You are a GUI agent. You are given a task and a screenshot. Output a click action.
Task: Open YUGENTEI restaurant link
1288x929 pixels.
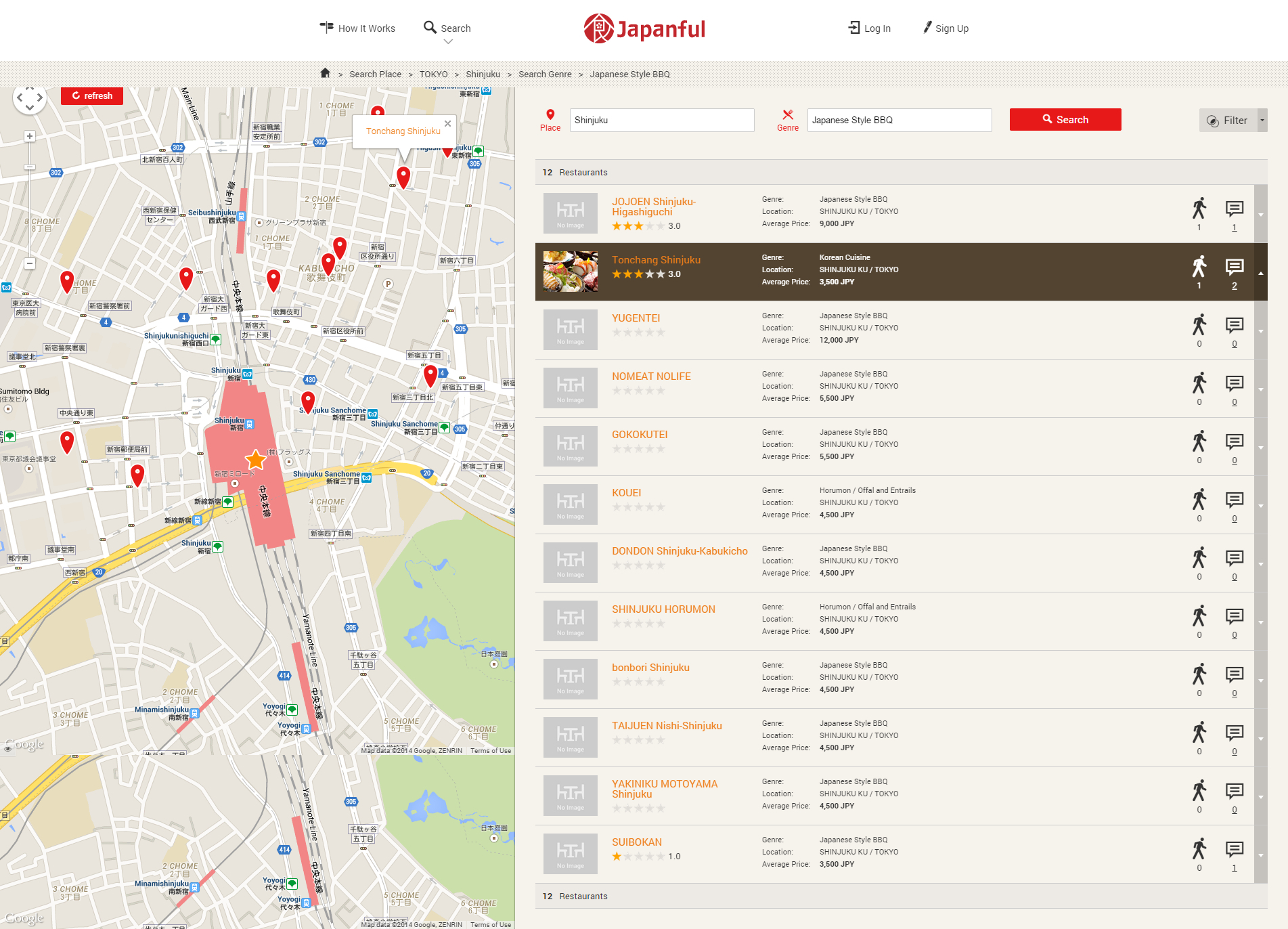[636, 318]
